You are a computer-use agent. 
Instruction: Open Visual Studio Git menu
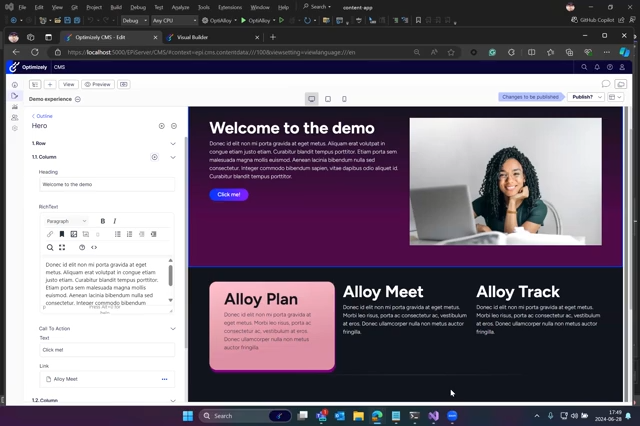click(x=74, y=7)
